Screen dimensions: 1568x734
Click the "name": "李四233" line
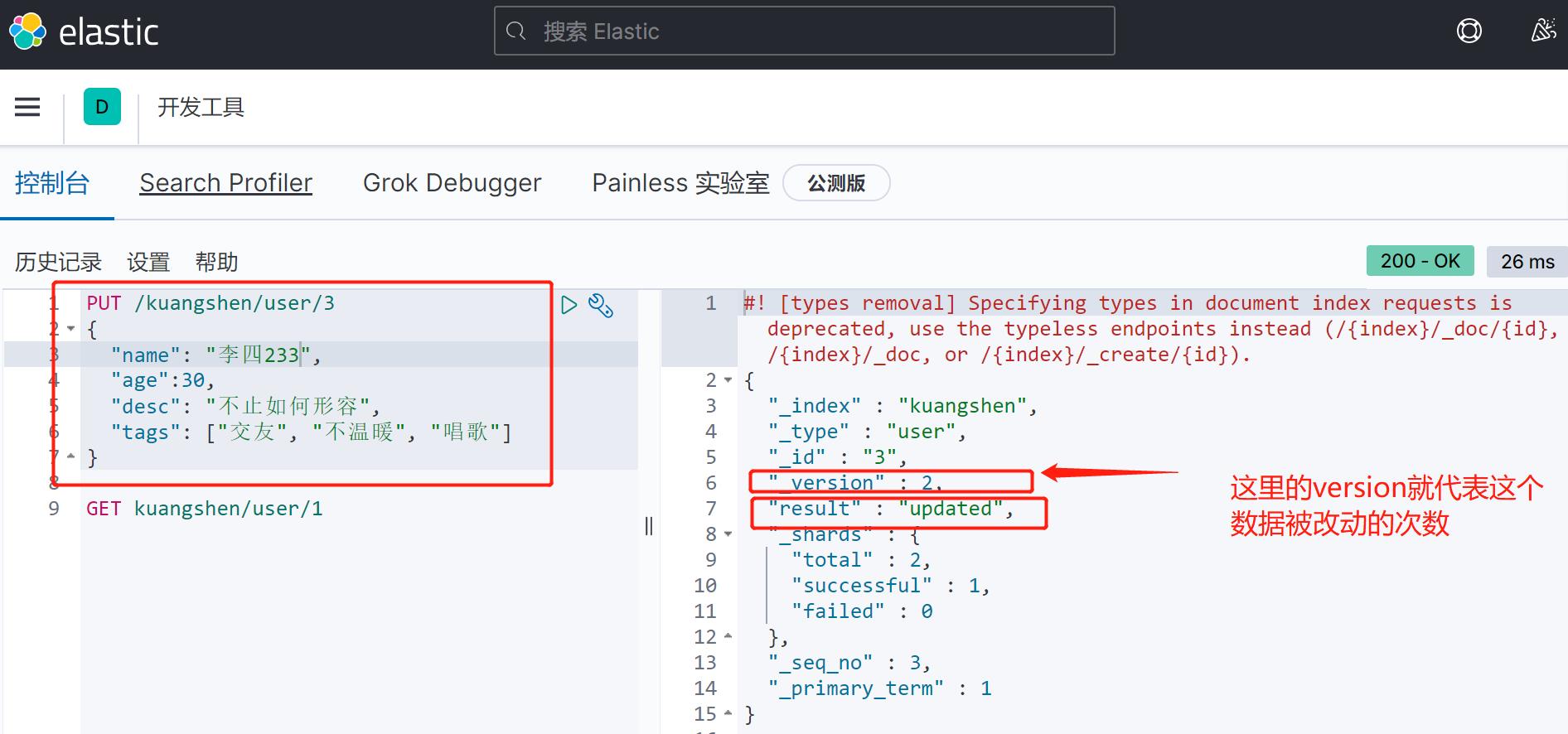click(x=215, y=355)
